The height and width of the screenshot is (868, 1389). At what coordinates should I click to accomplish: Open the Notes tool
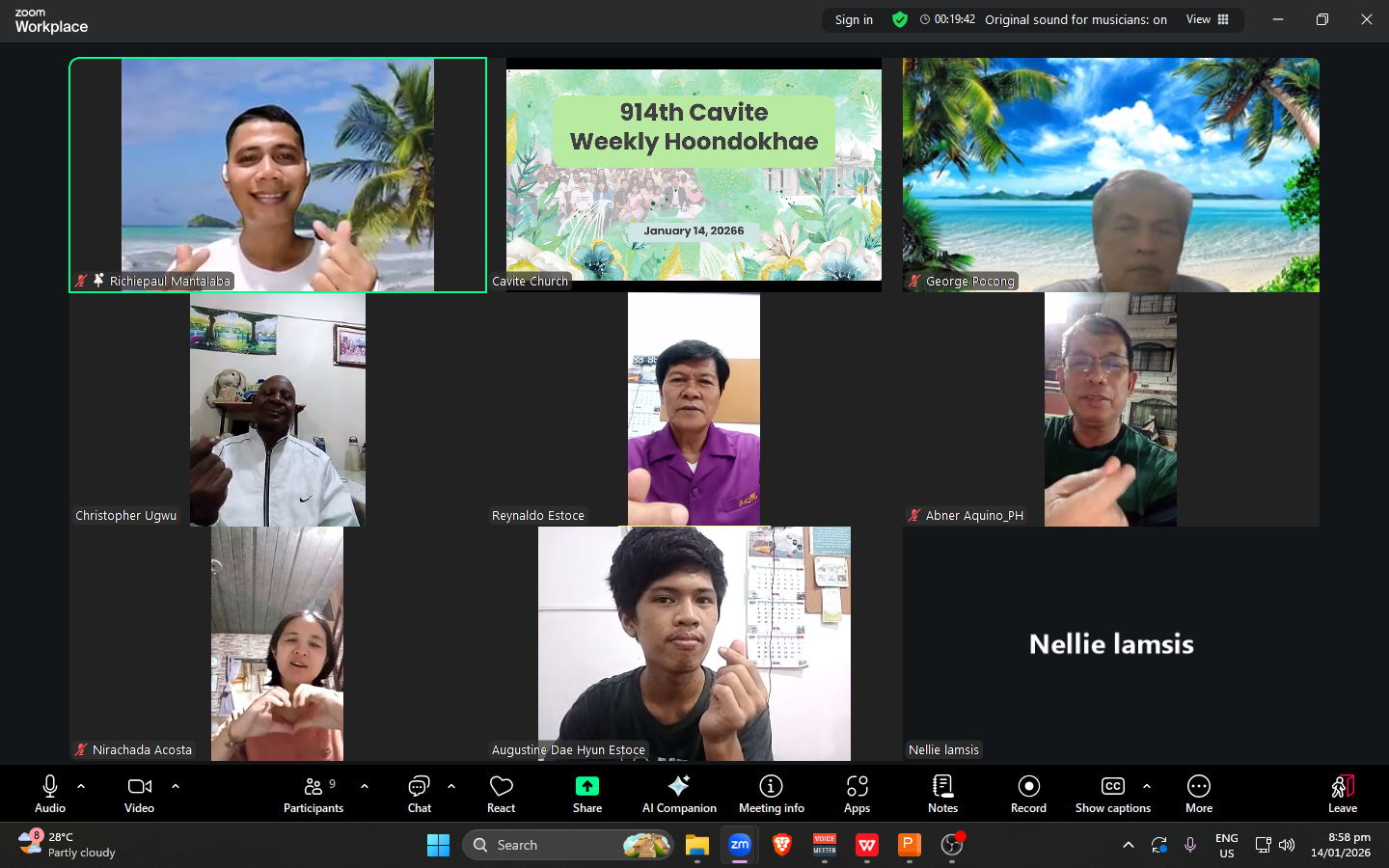pos(942,787)
